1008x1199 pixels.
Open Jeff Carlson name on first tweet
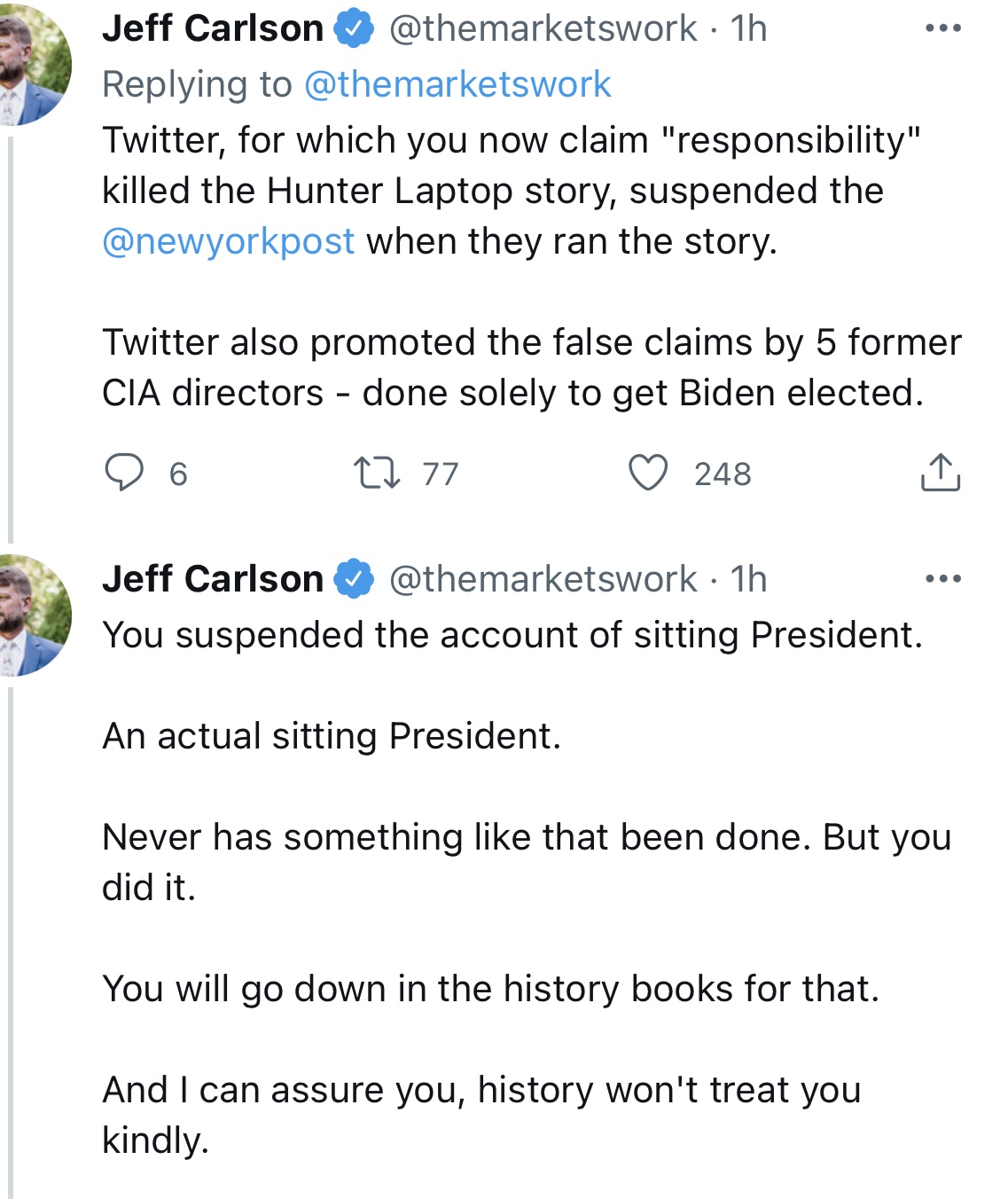click(213, 29)
